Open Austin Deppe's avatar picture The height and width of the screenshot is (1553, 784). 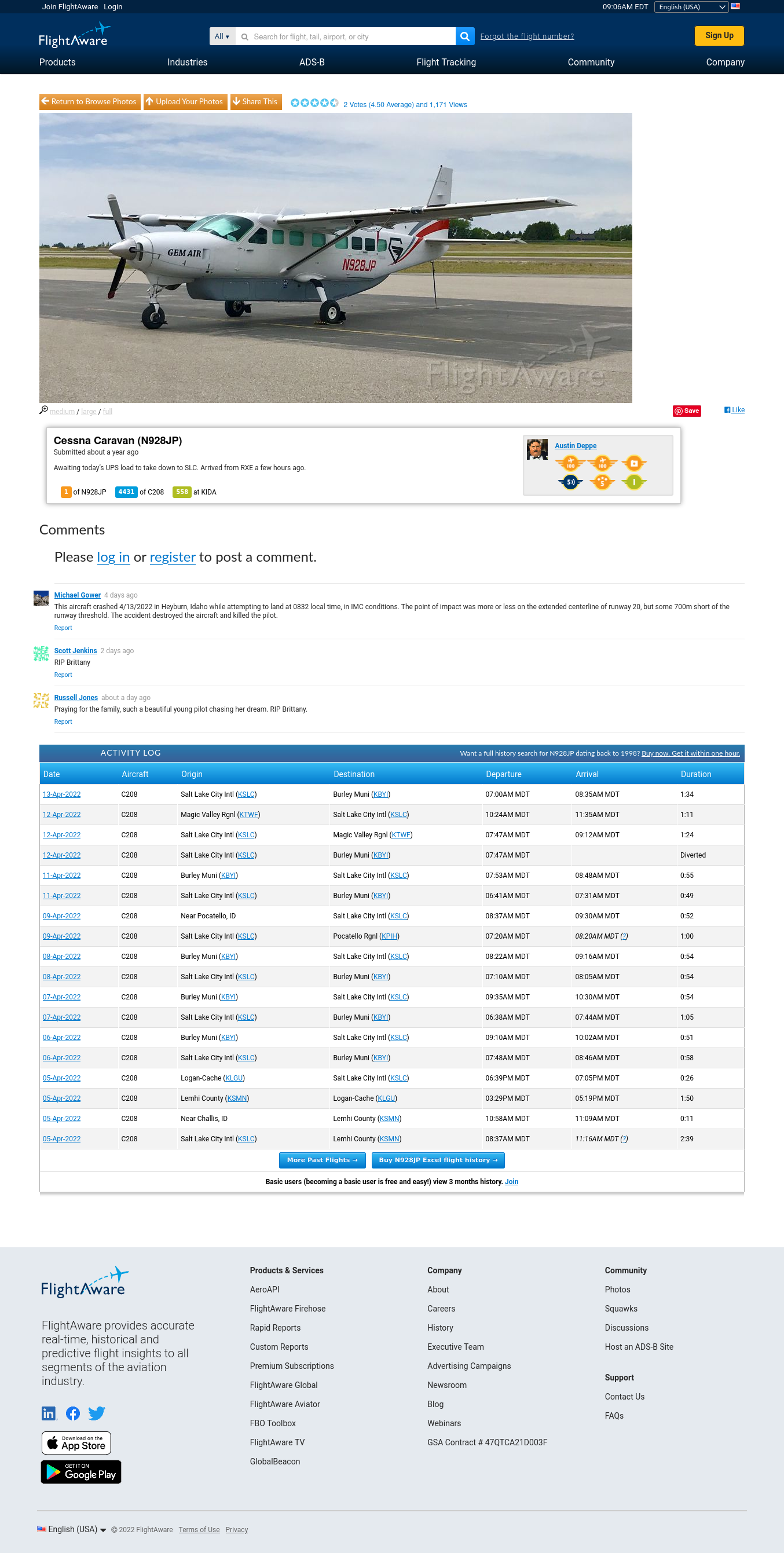(537, 449)
